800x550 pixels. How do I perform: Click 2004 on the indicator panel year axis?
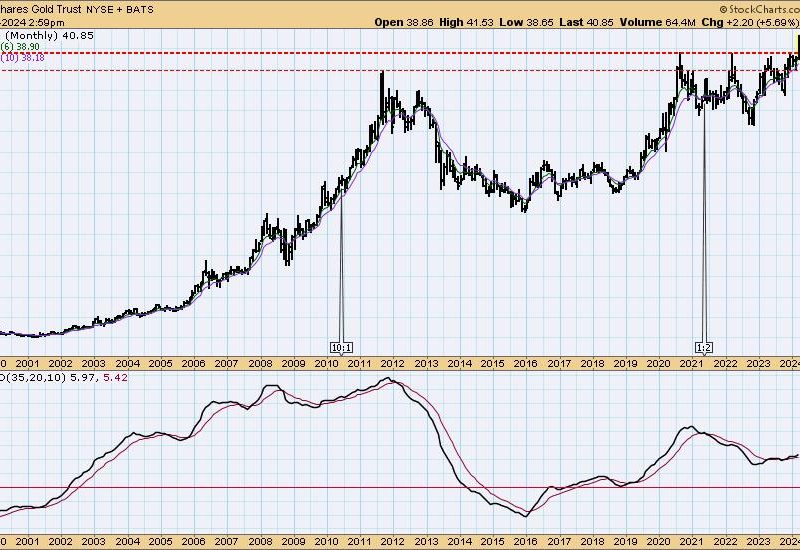pyautogui.click(x=128, y=541)
